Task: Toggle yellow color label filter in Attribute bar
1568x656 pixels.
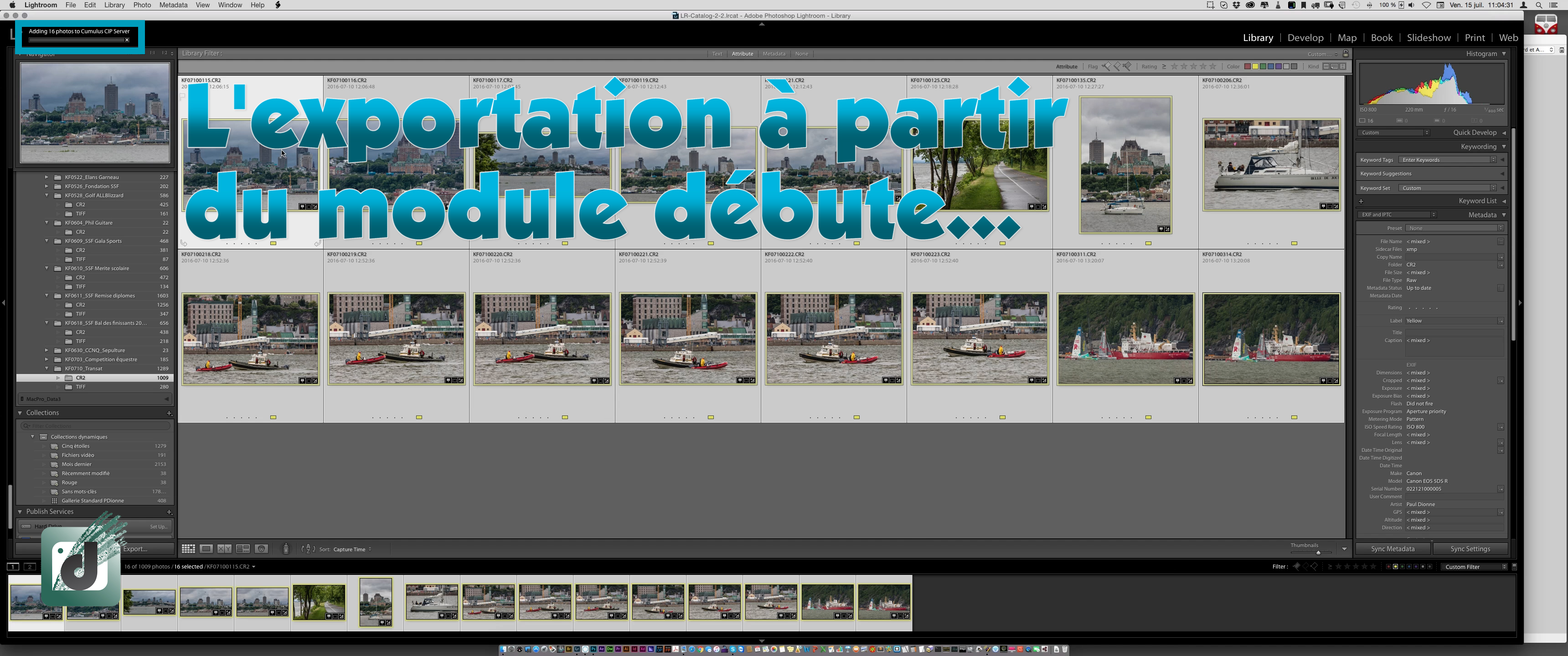Action: (x=1255, y=67)
